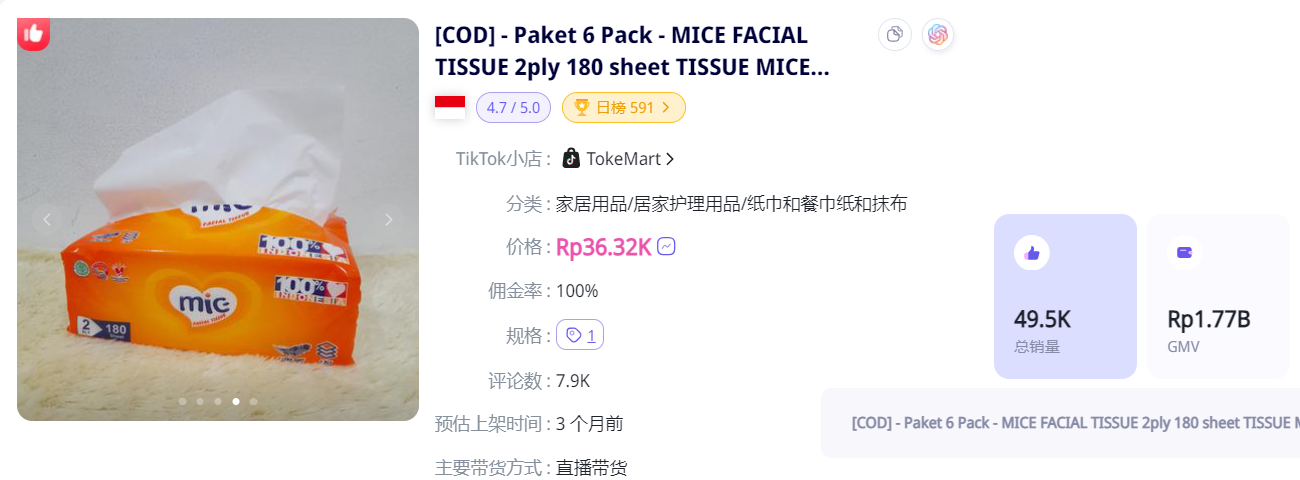
Task: Open the MICE FACIAL TISSUE product title
Action: point(632,51)
